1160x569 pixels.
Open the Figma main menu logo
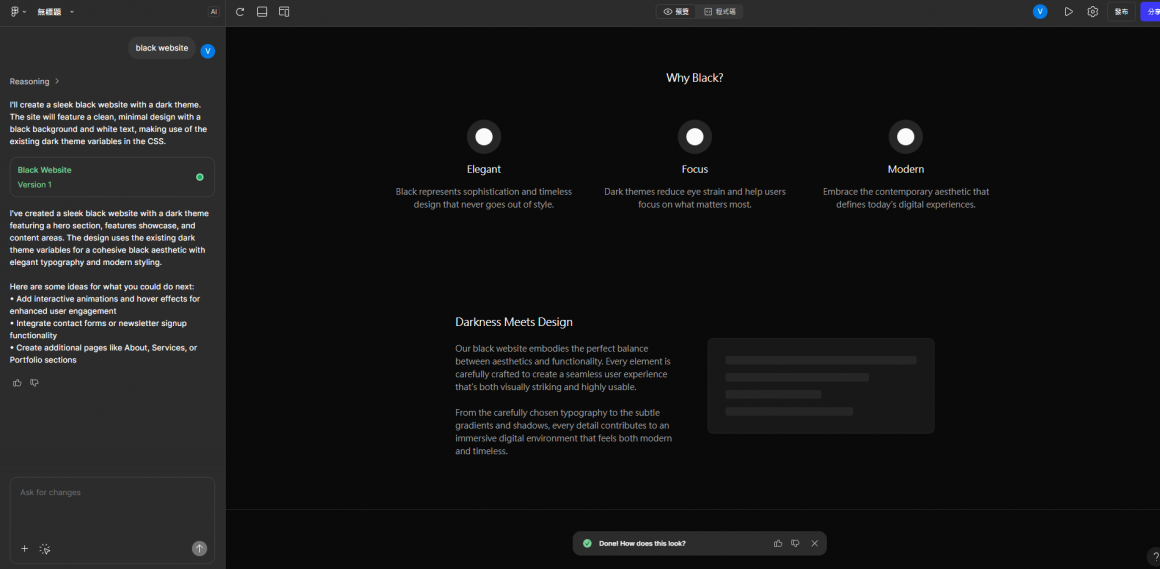(x=17, y=12)
